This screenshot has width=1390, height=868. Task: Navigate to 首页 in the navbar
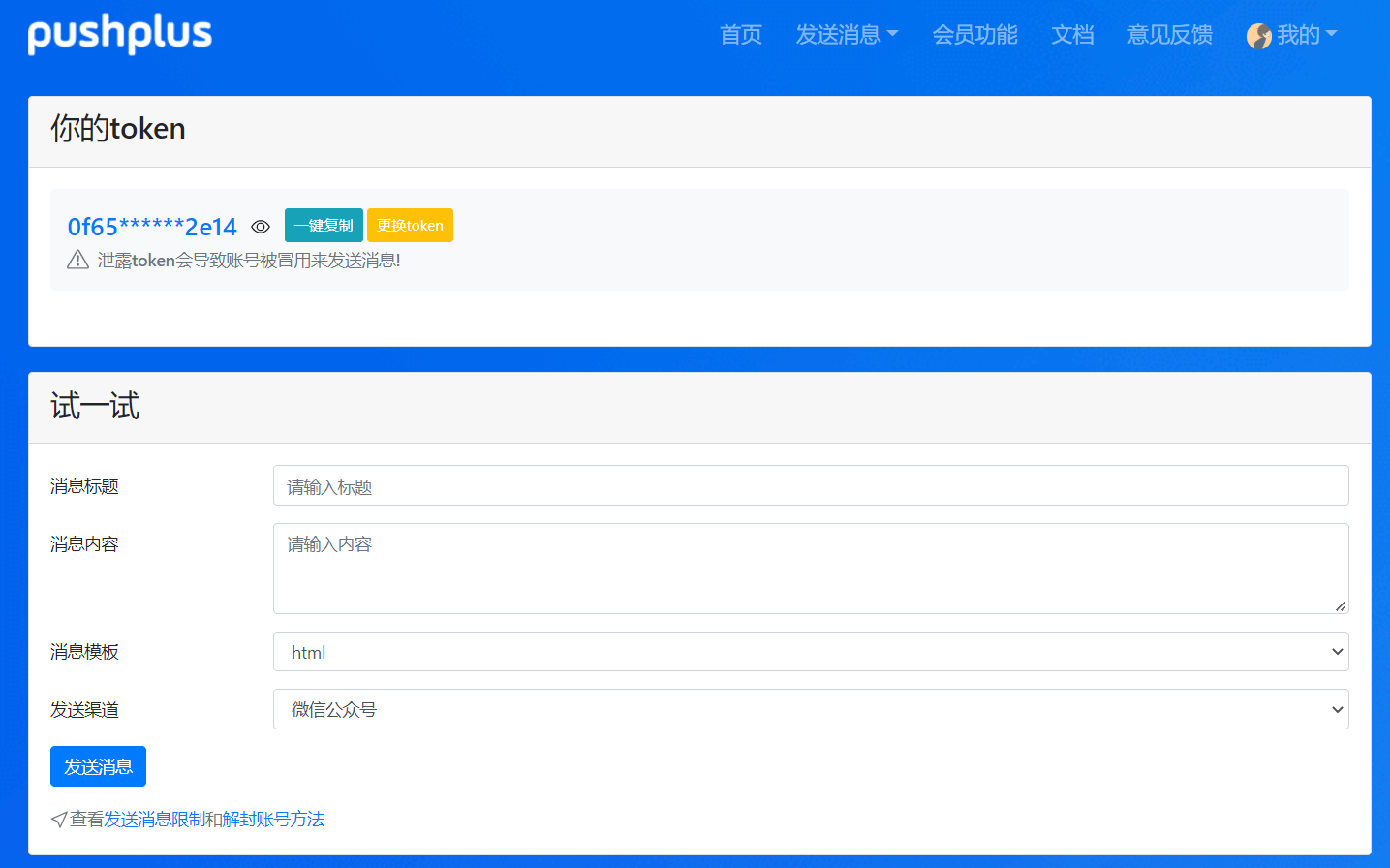pyautogui.click(x=740, y=35)
